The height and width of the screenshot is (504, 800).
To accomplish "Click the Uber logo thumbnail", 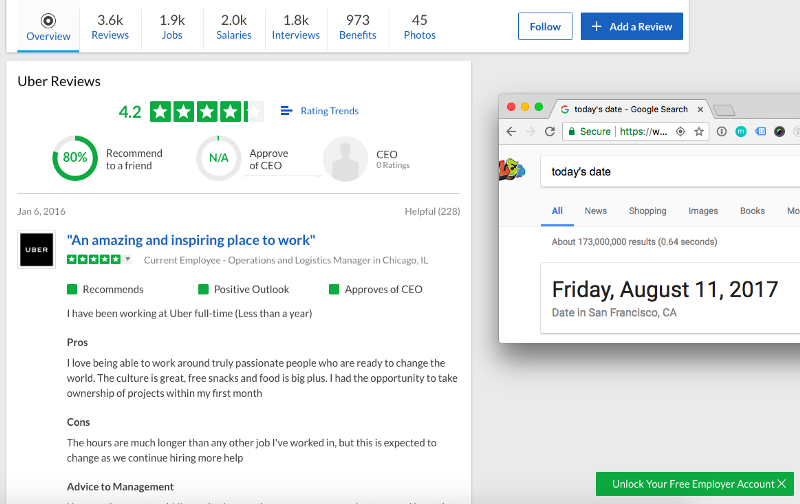I will coord(36,250).
